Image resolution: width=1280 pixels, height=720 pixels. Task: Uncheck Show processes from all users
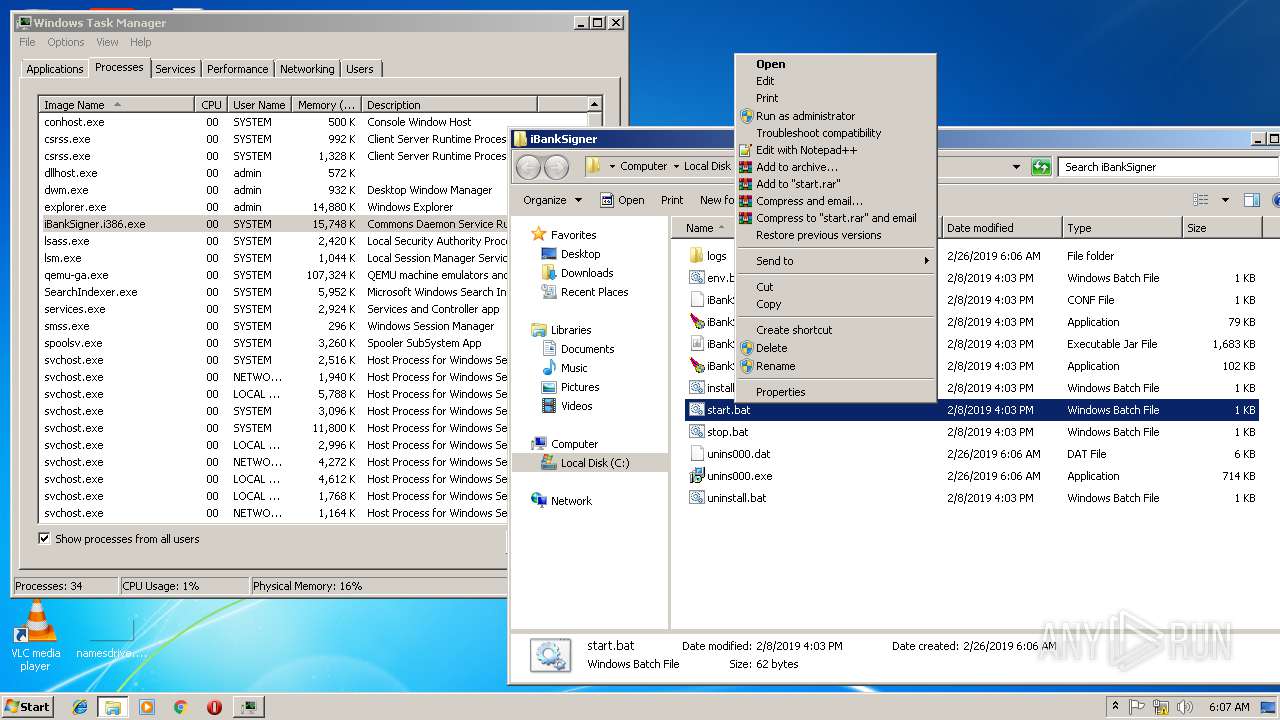tap(44, 538)
